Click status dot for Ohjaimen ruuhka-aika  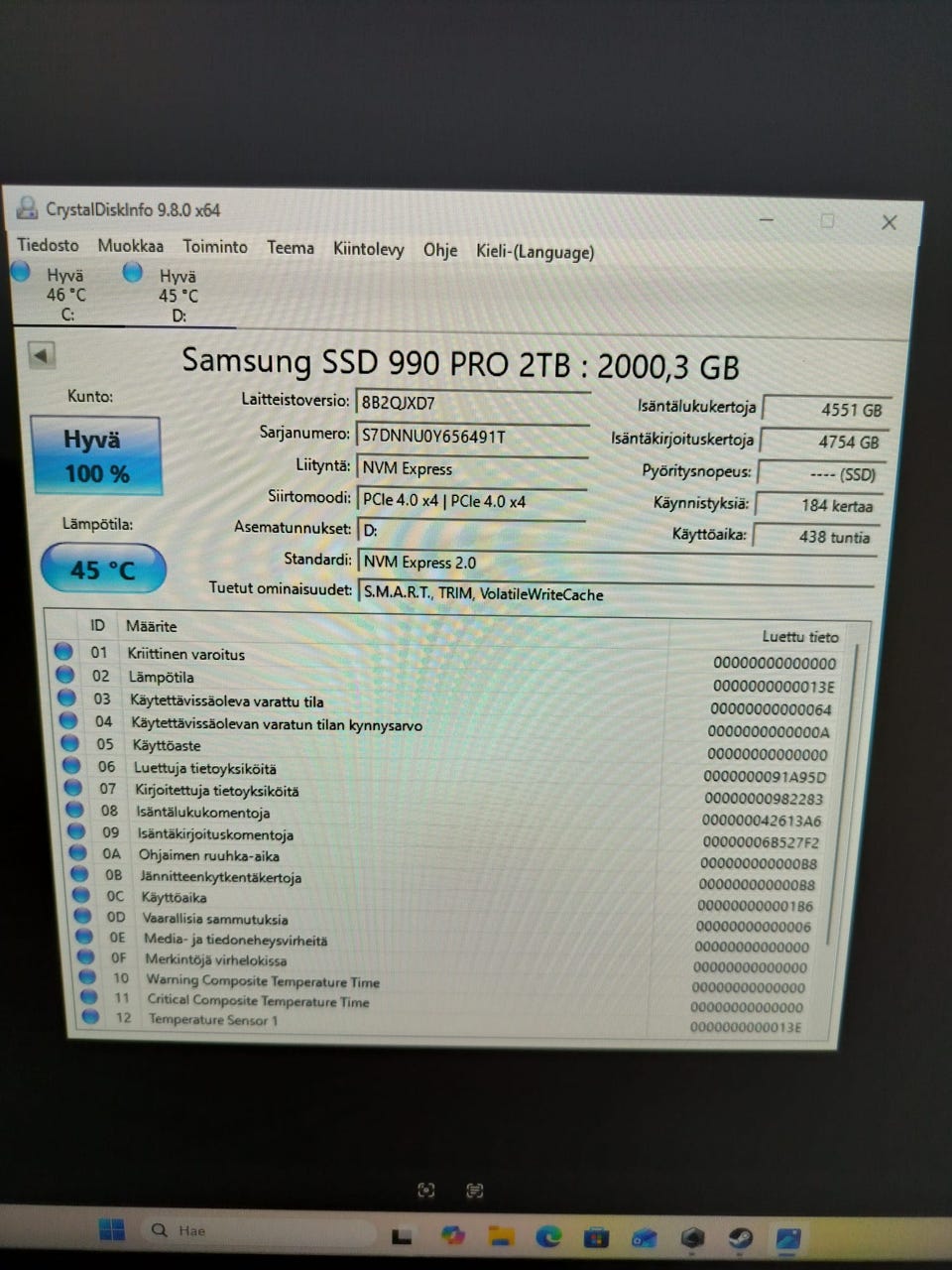(x=79, y=853)
